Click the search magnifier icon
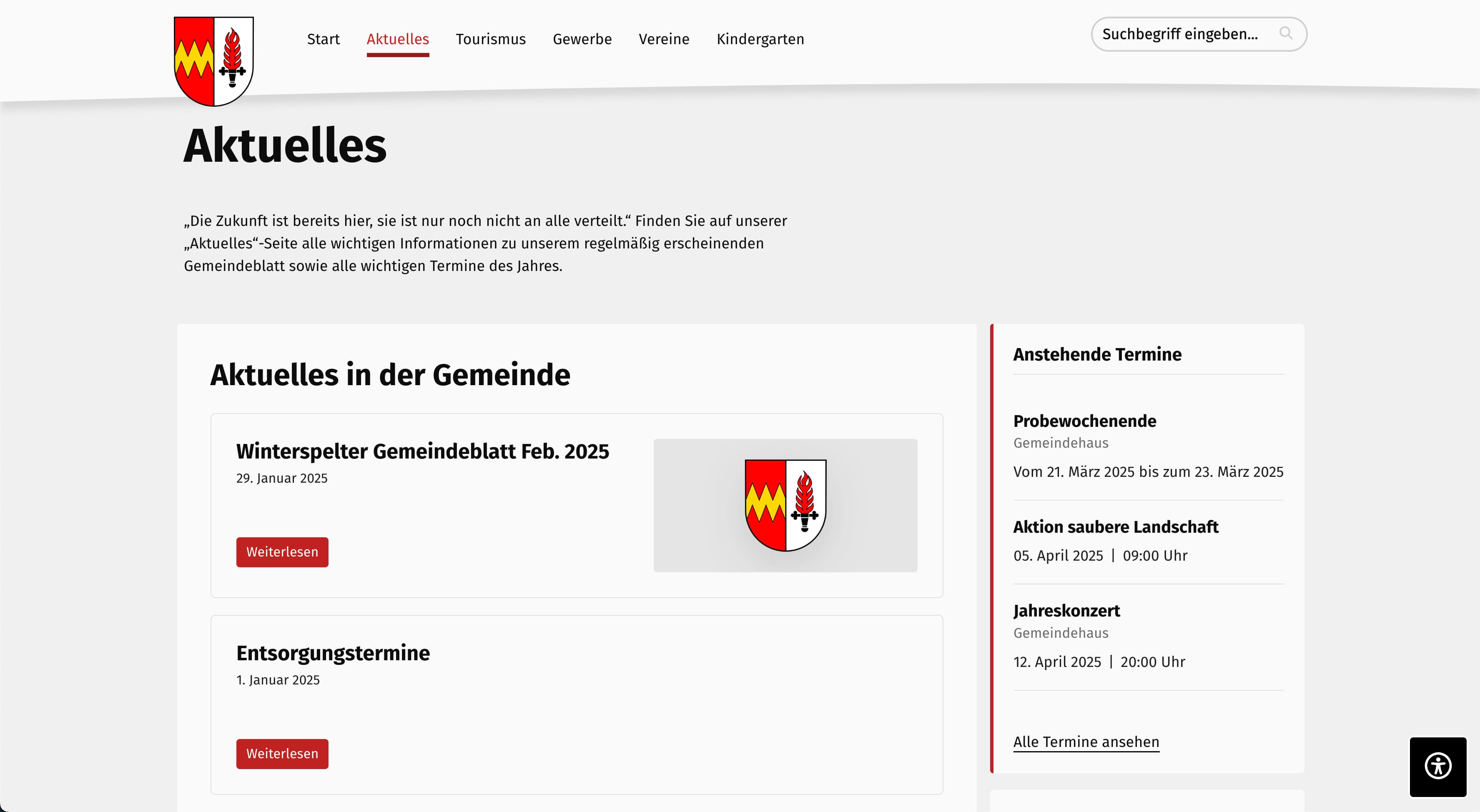The image size is (1480, 812). tap(1286, 33)
